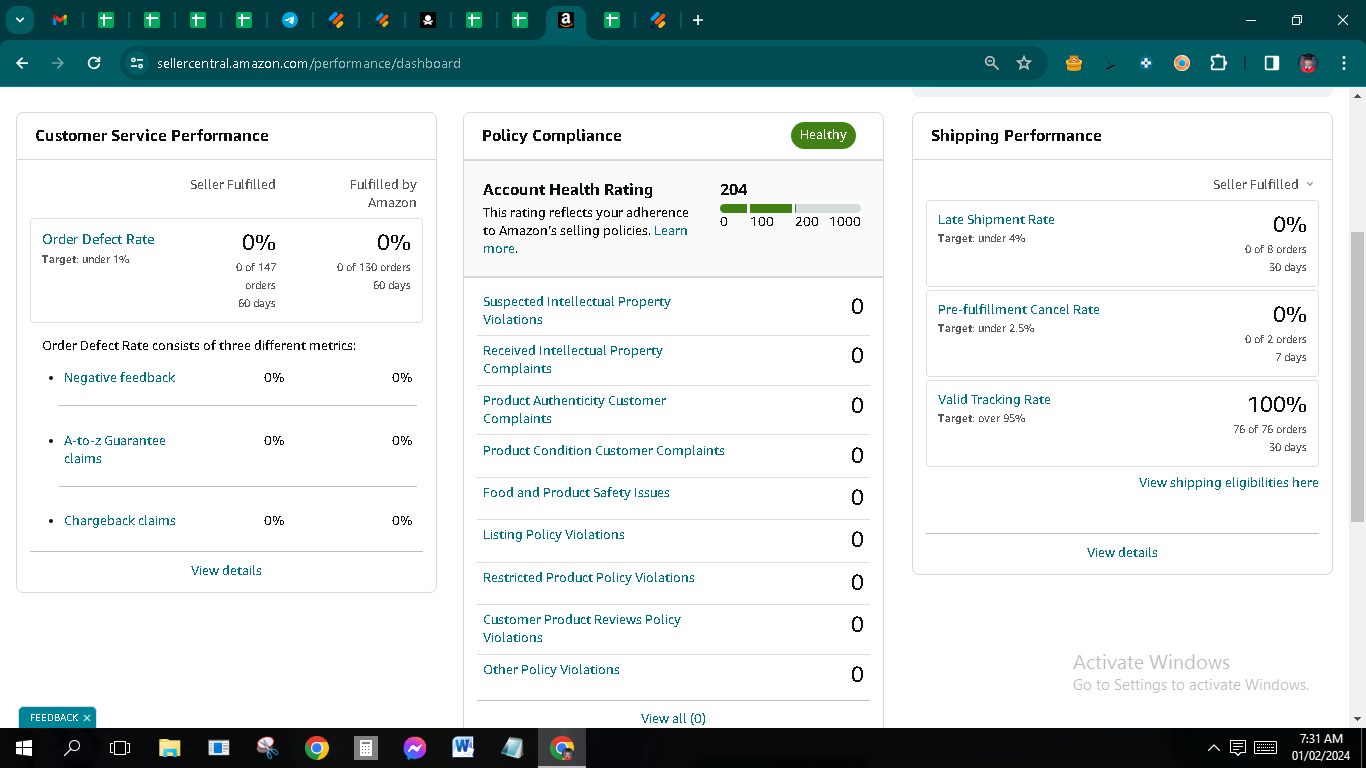
Task: Click the Account Health Rating progress bar
Action: click(790, 208)
